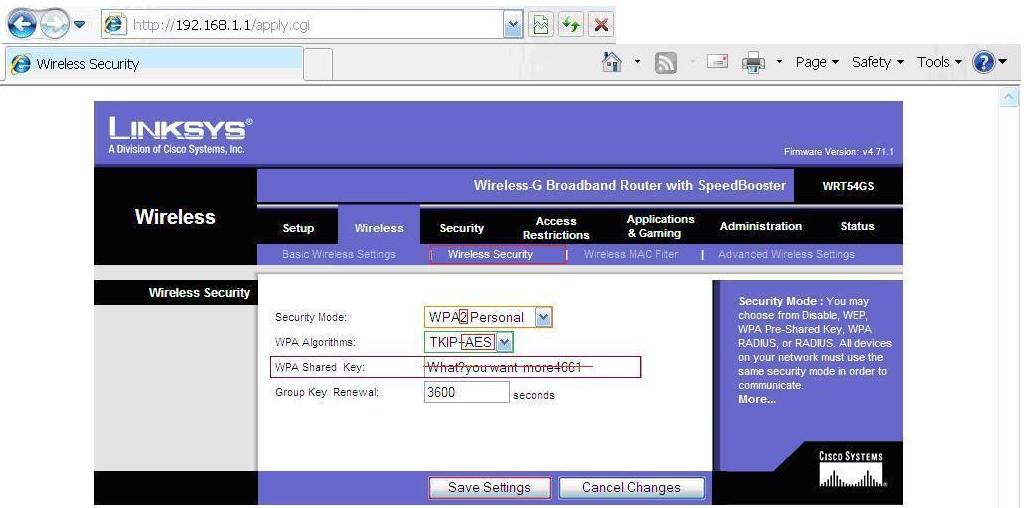
Task: Open the Setup tab
Action: coord(298,228)
